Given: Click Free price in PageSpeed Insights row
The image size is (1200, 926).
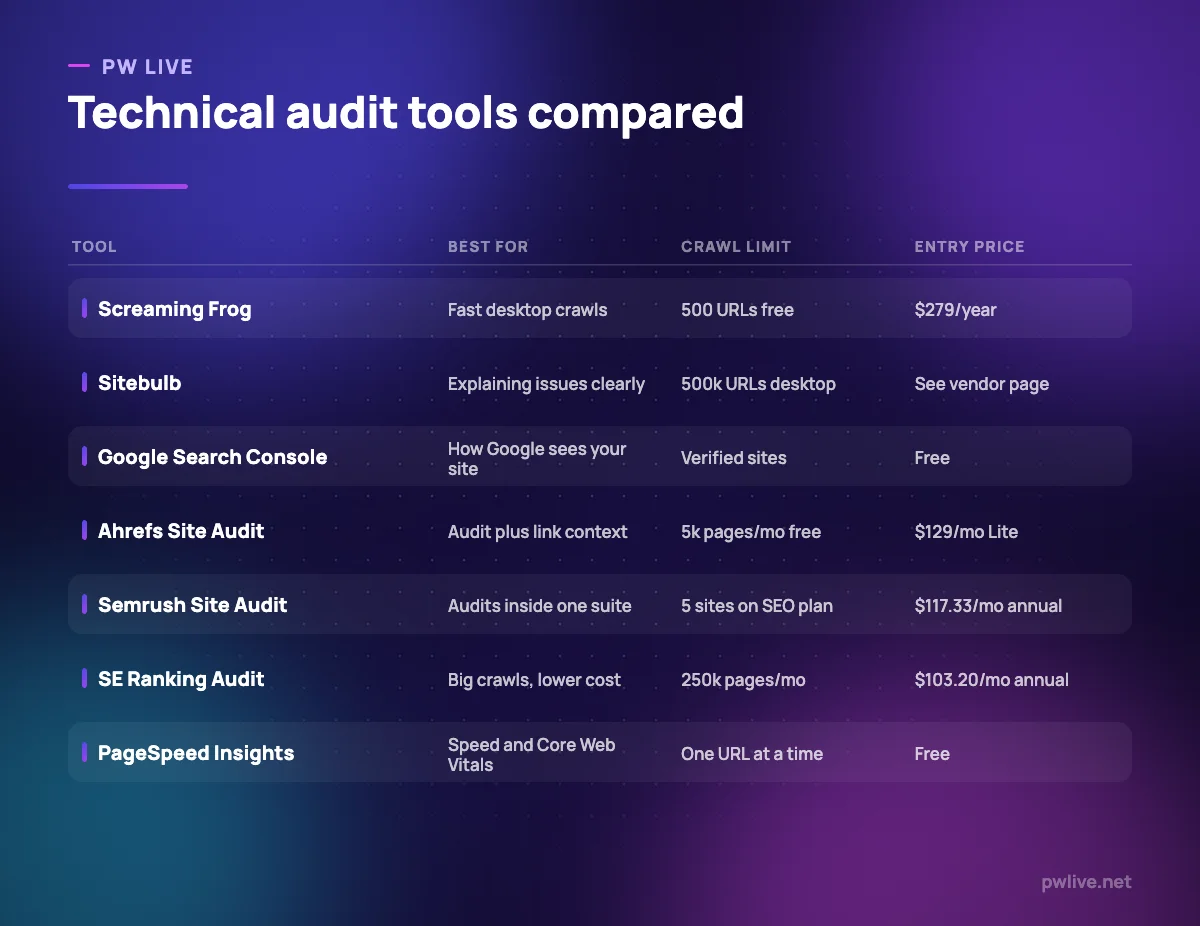Looking at the screenshot, I should click(x=932, y=754).
